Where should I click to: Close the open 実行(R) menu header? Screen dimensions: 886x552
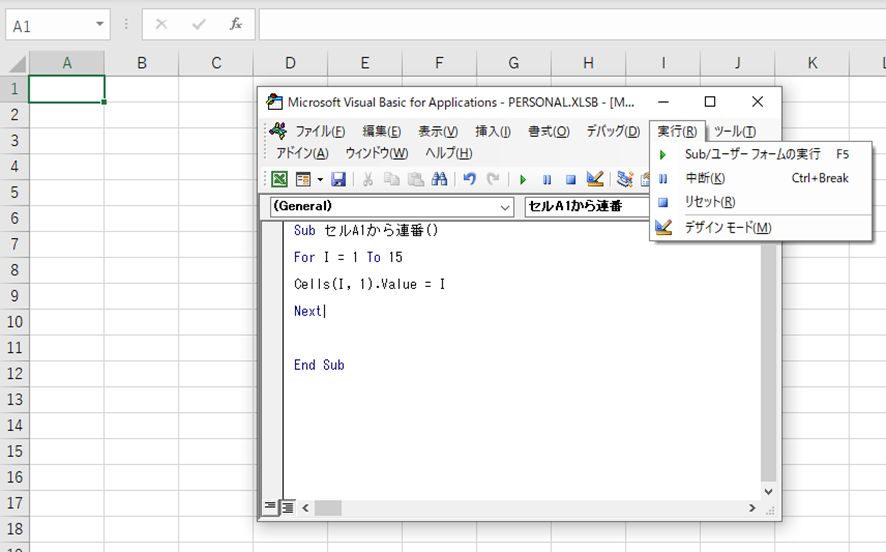[677, 132]
